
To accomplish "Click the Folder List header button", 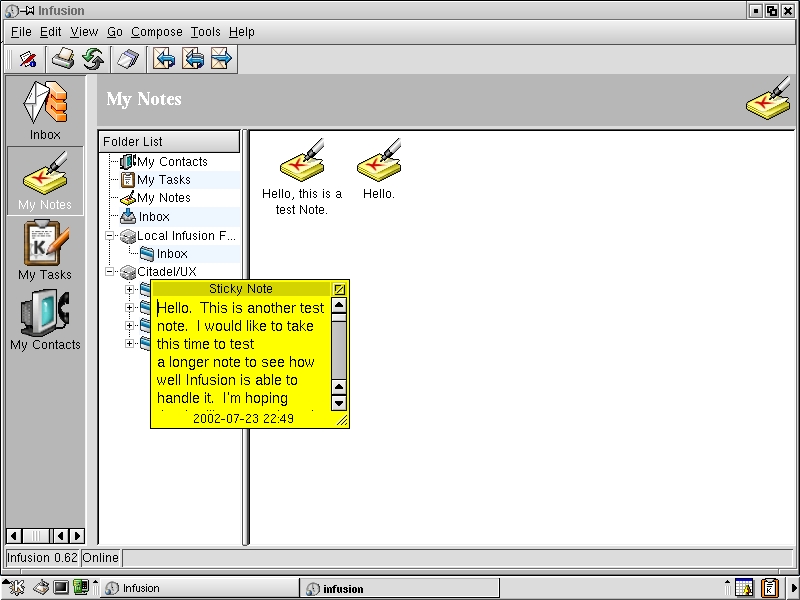I will click(169, 141).
